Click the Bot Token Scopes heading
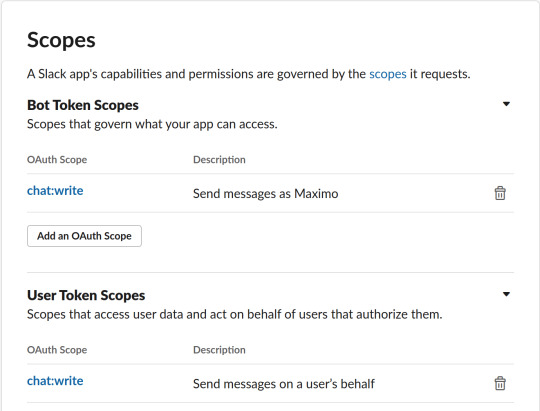Image resolution: width=540 pixels, height=411 pixels. (83, 105)
